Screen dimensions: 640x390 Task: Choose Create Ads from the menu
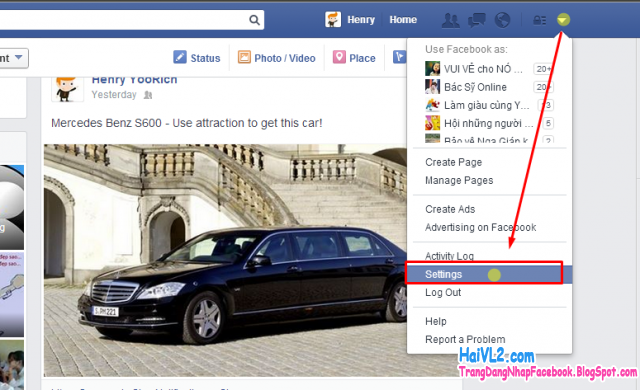(450, 209)
